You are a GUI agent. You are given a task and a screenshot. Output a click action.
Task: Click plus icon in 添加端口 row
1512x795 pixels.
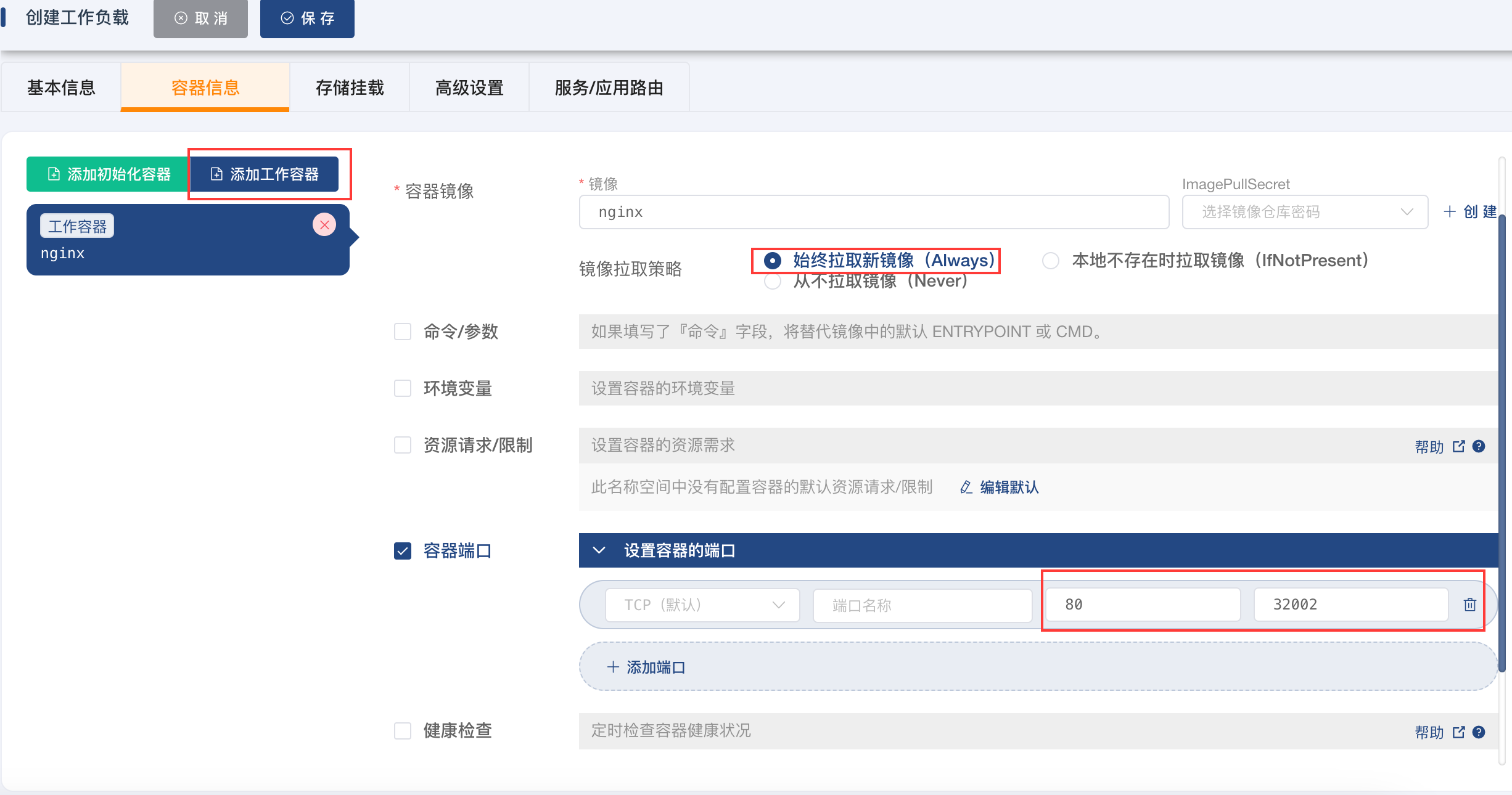pos(612,667)
